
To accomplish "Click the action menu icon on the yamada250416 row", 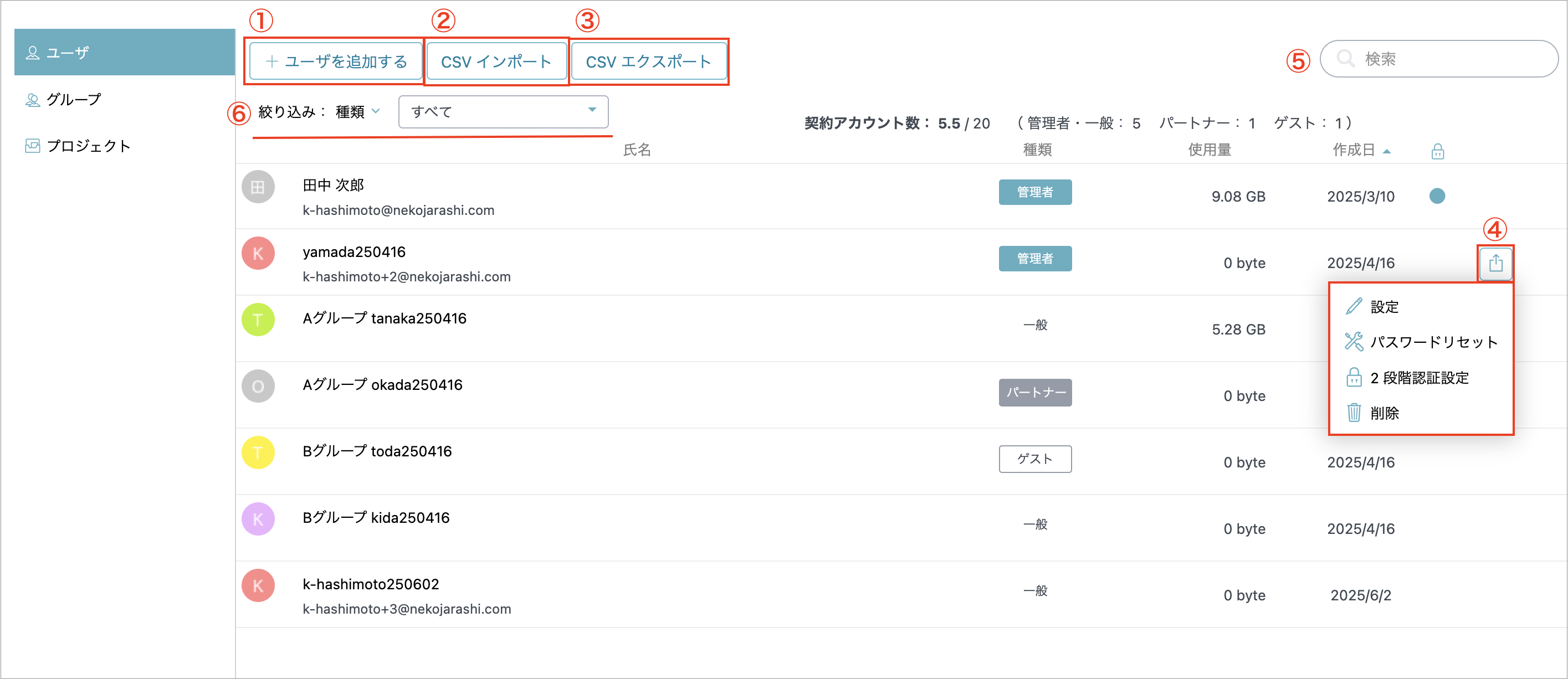I will 1495,264.
